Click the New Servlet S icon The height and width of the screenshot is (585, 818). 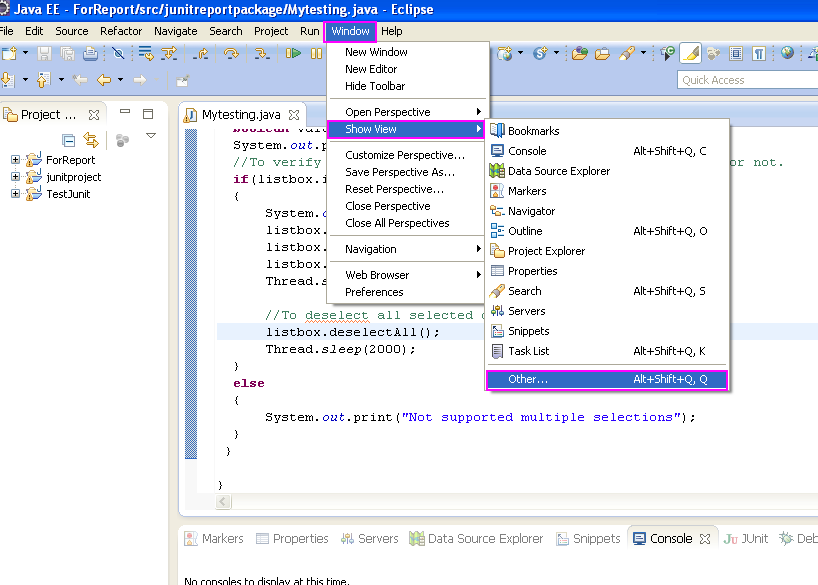tap(540, 53)
